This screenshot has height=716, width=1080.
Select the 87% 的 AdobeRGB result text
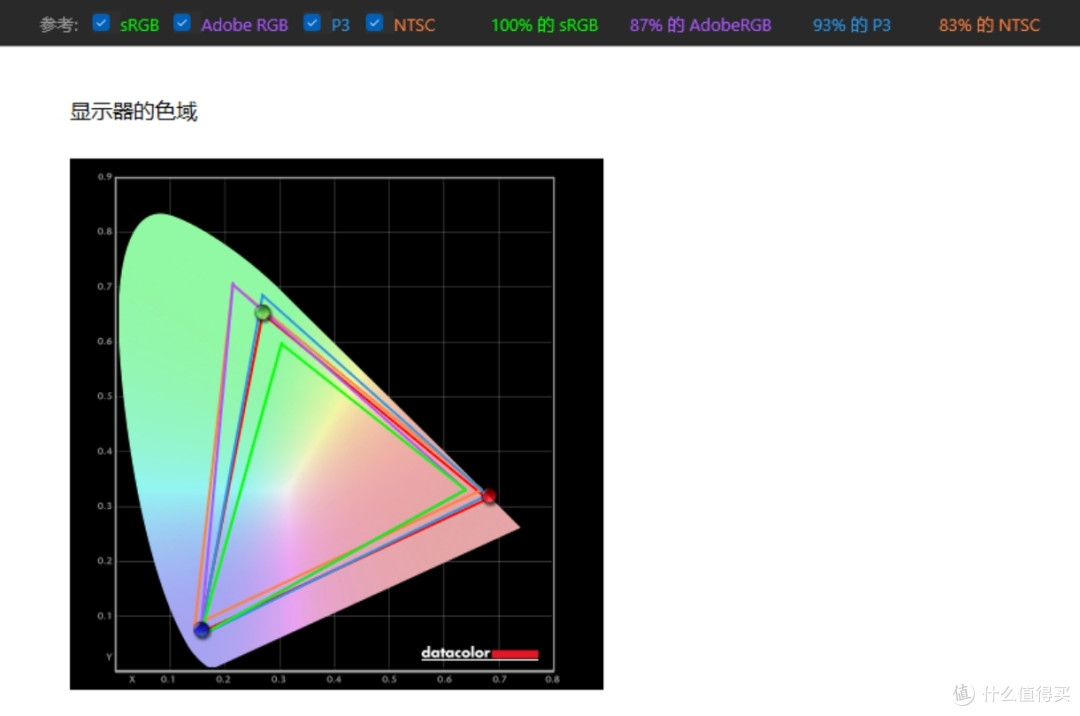click(700, 25)
